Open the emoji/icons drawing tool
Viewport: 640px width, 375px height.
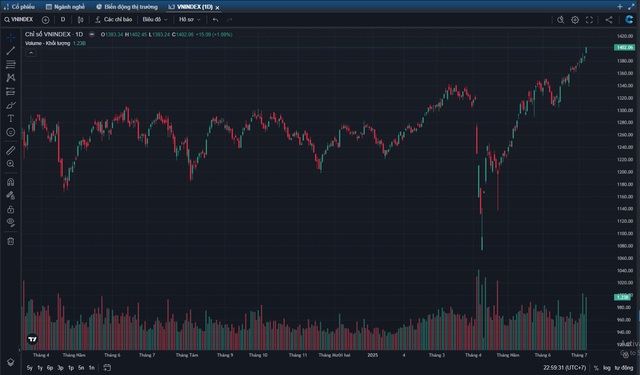click(x=11, y=132)
